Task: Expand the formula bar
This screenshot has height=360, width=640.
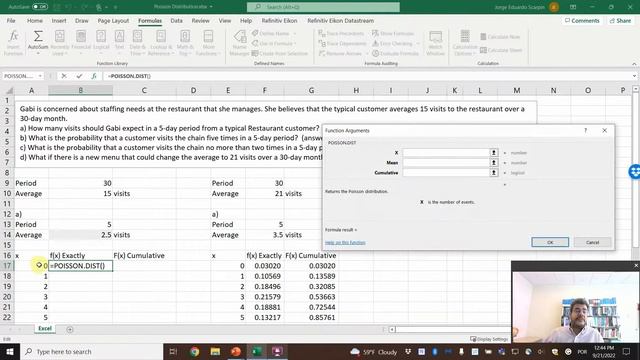Action: [634, 76]
